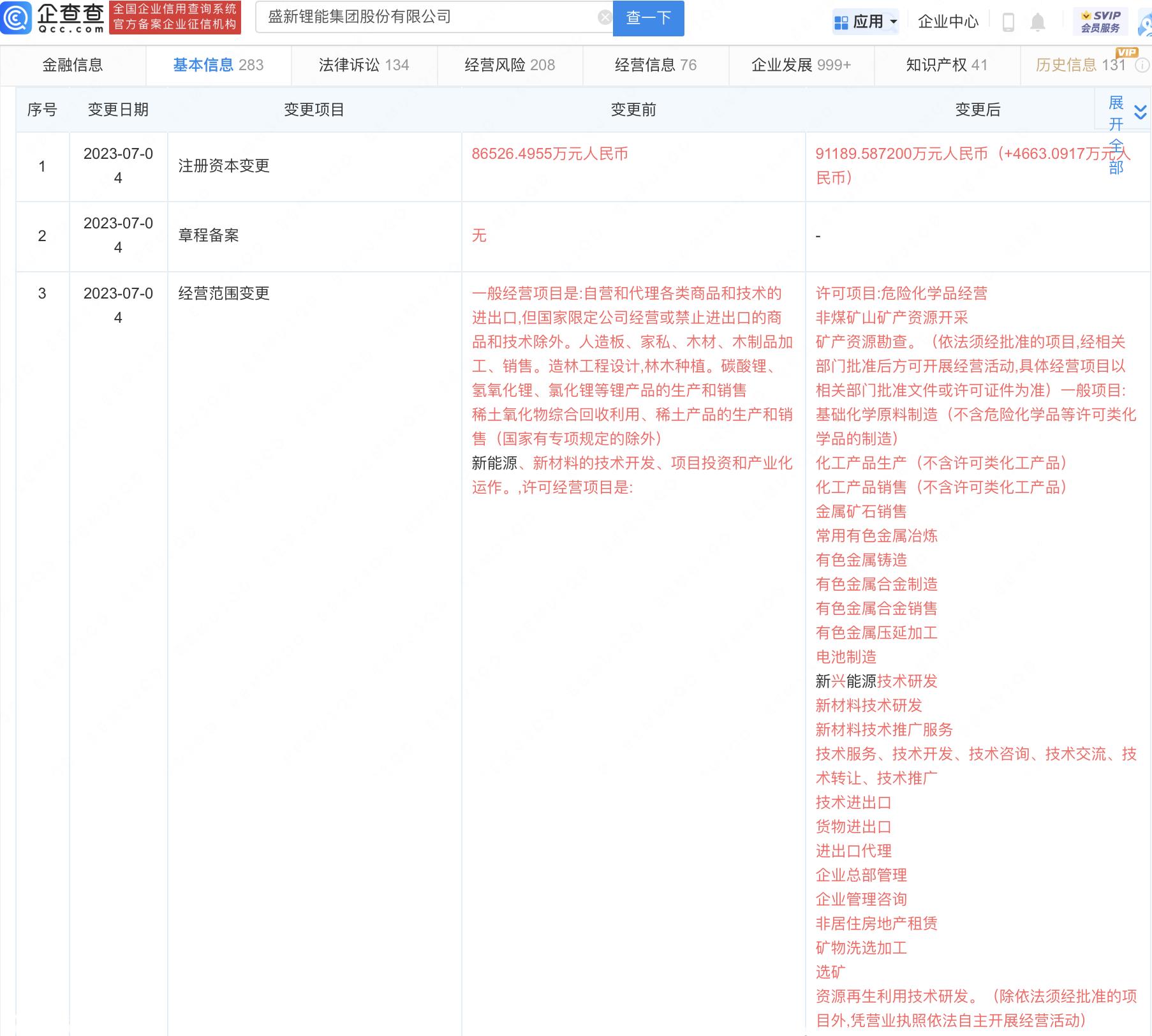Click the 进出口代理 line
This screenshot has width=1152, height=1036.
[x=853, y=851]
